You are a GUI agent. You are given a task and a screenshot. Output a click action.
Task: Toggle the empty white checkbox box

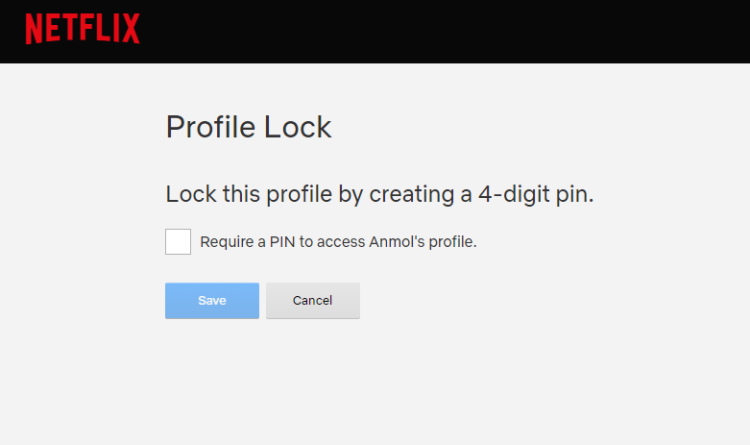(178, 242)
